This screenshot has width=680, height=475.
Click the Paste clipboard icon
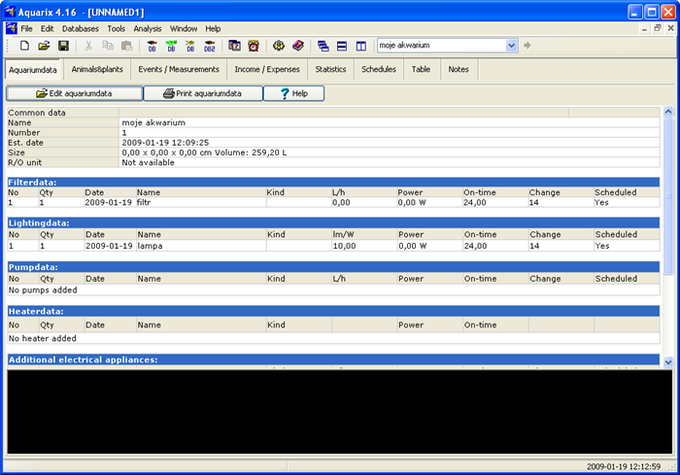tap(127, 46)
